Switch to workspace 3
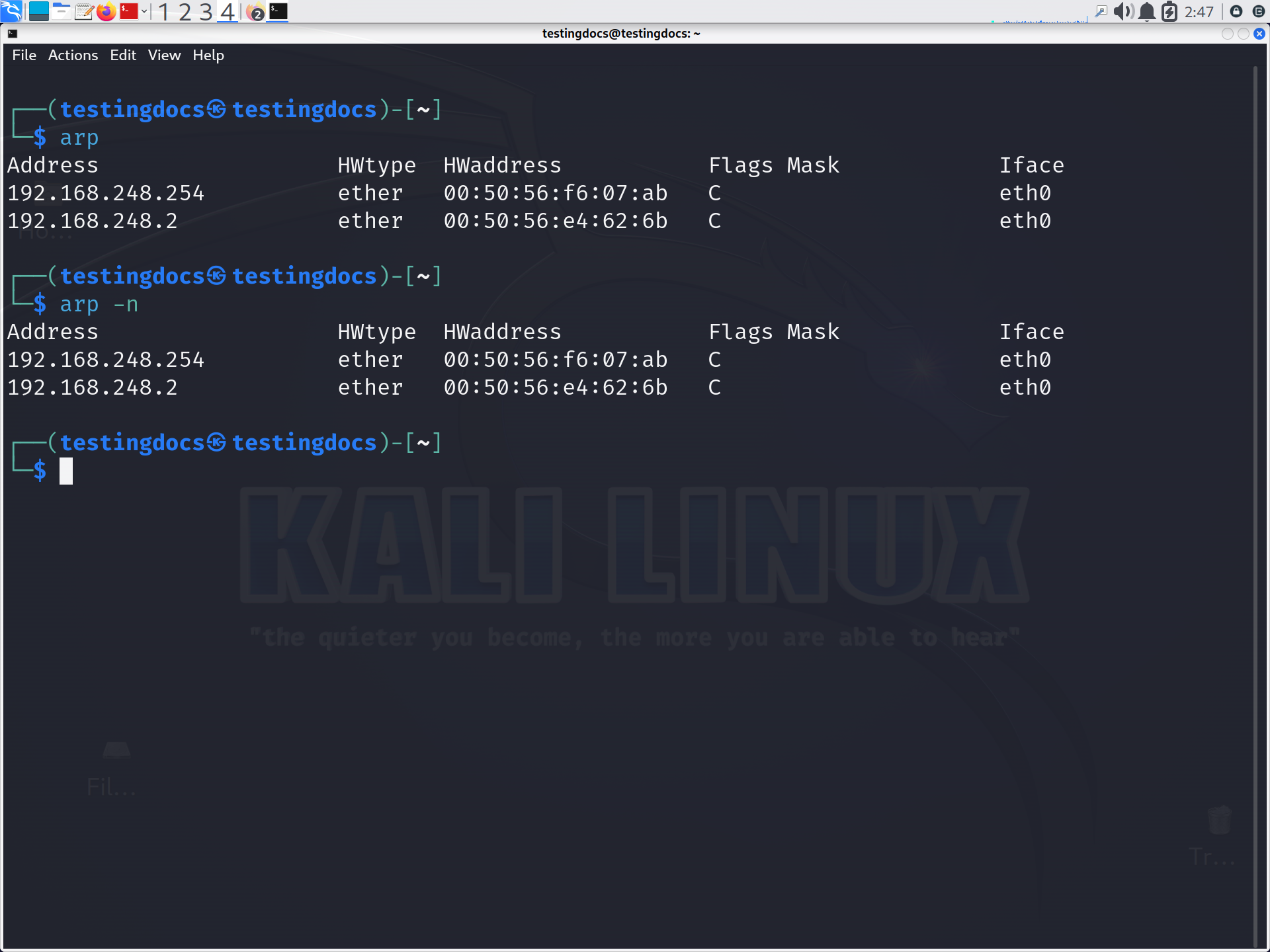The width and height of the screenshot is (1270, 952). [206, 11]
